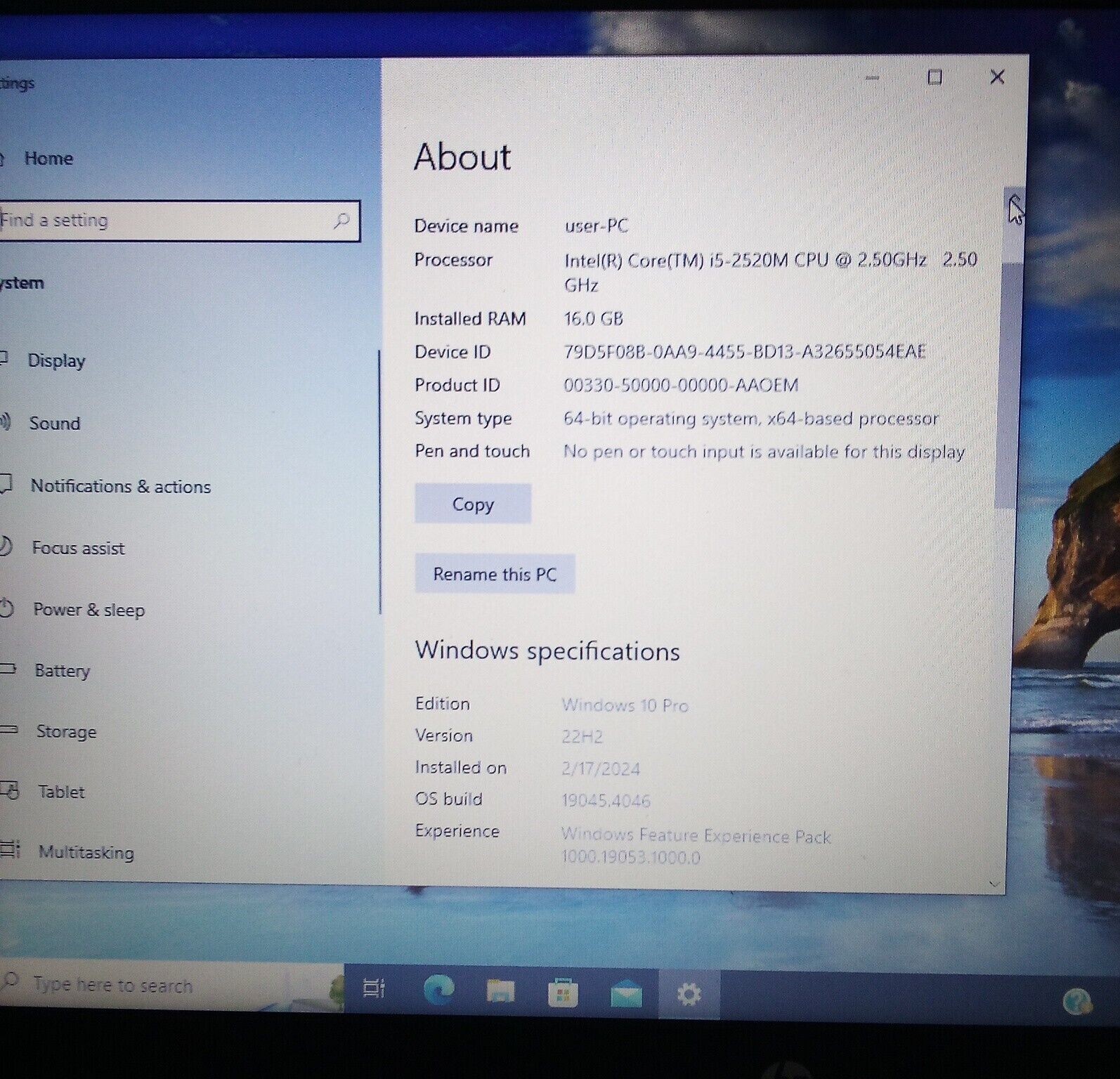Viewport: 1120px width, 1079px height.
Task: Click the scroll down arrow of About page
Action: click(994, 884)
